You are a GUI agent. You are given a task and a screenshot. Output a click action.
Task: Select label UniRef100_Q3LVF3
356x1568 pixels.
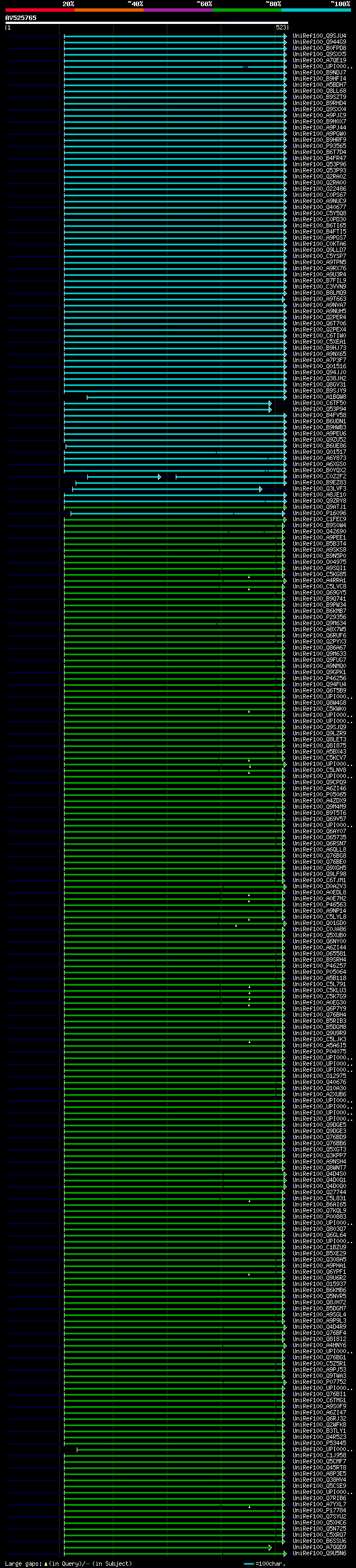(319, 489)
